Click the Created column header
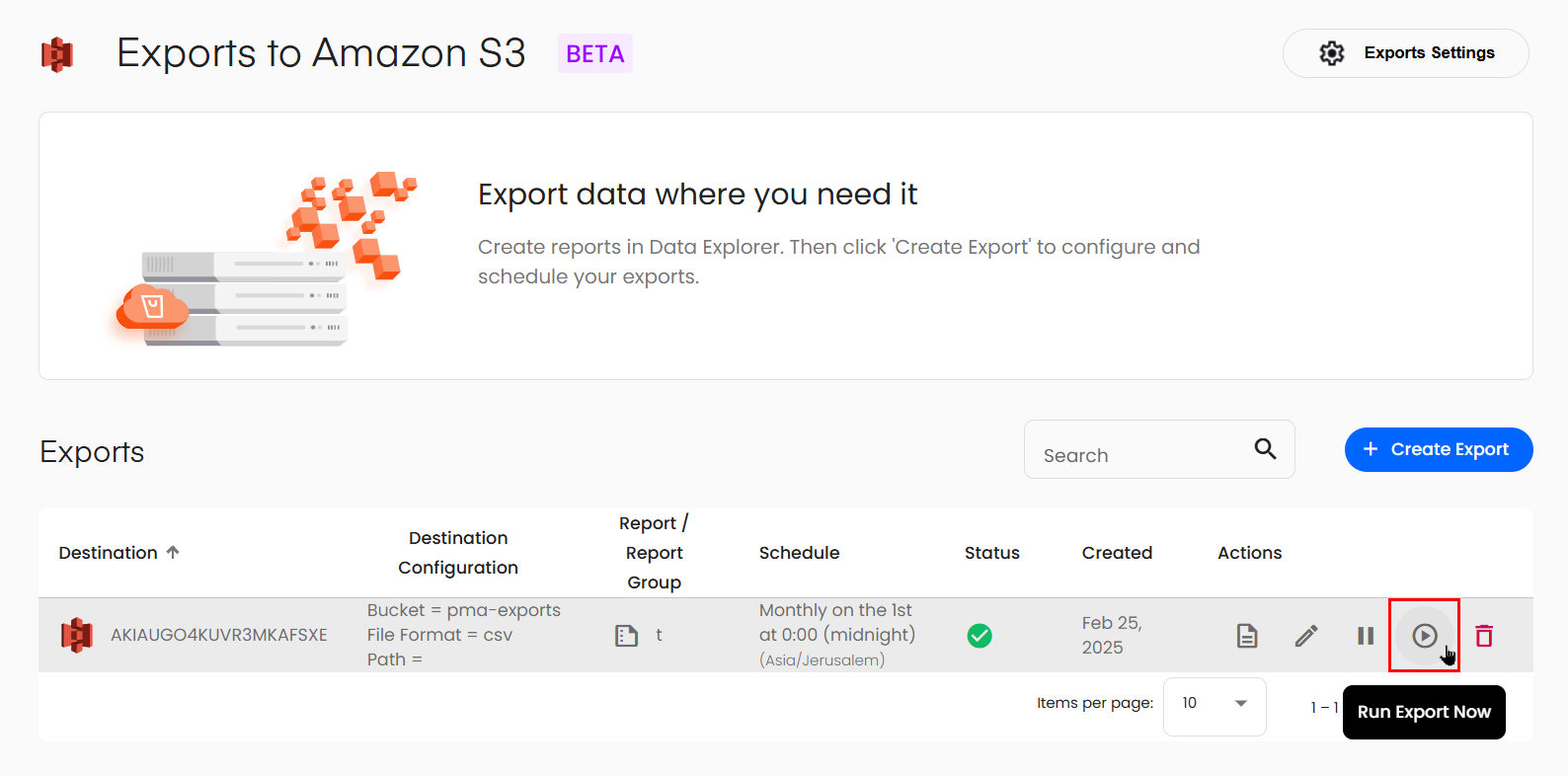1568x776 pixels. pos(1117,553)
